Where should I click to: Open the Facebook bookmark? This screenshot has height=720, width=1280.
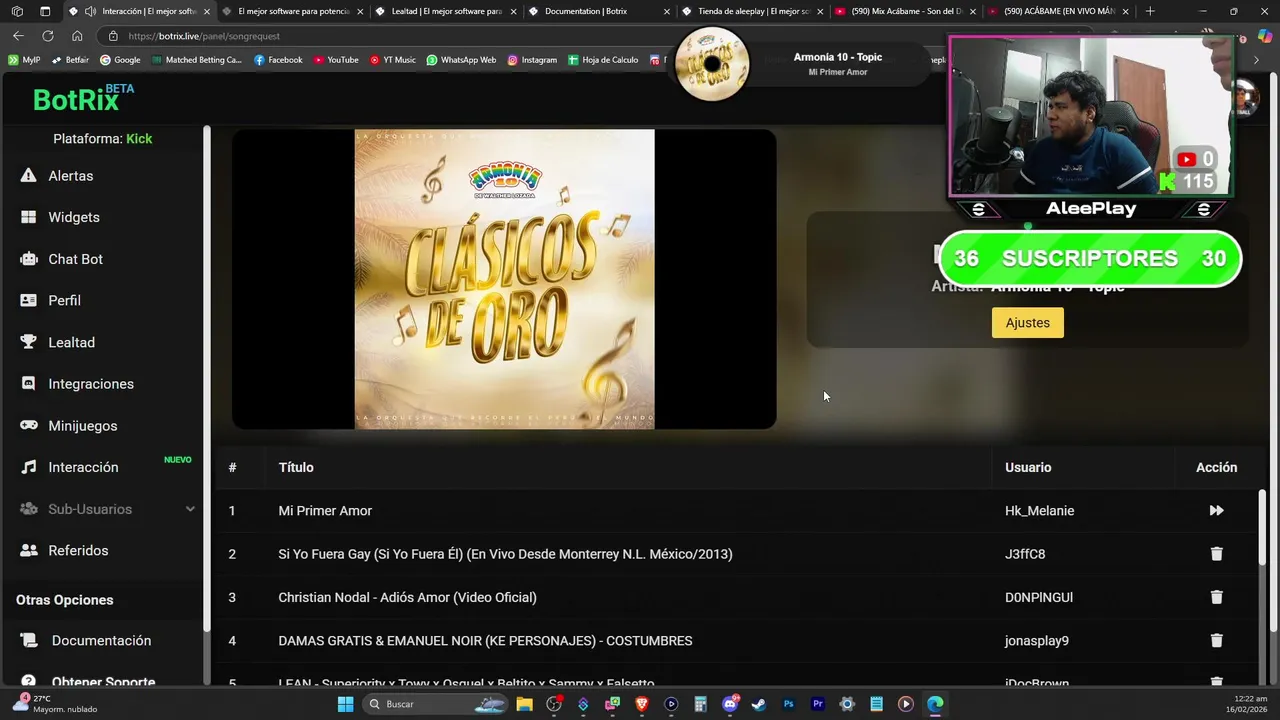click(x=278, y=60)
